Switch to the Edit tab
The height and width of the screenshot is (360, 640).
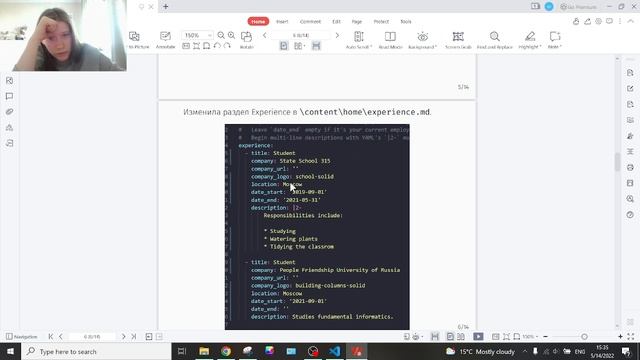tap(336, 21)
